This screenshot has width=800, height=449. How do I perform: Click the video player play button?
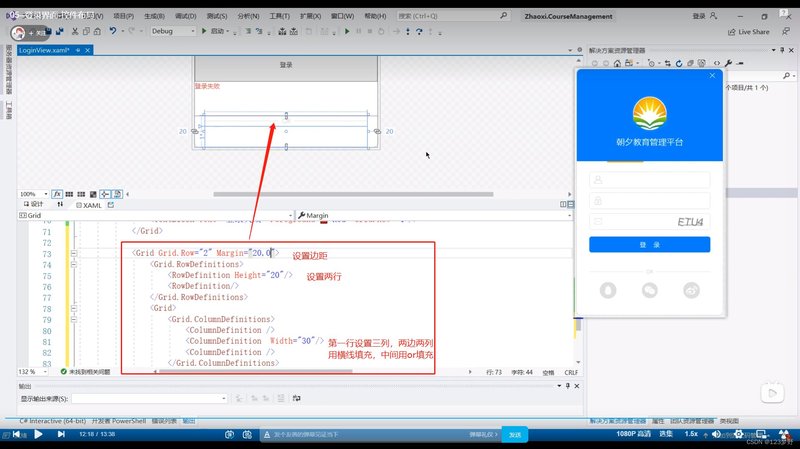[x=38, y=434]
